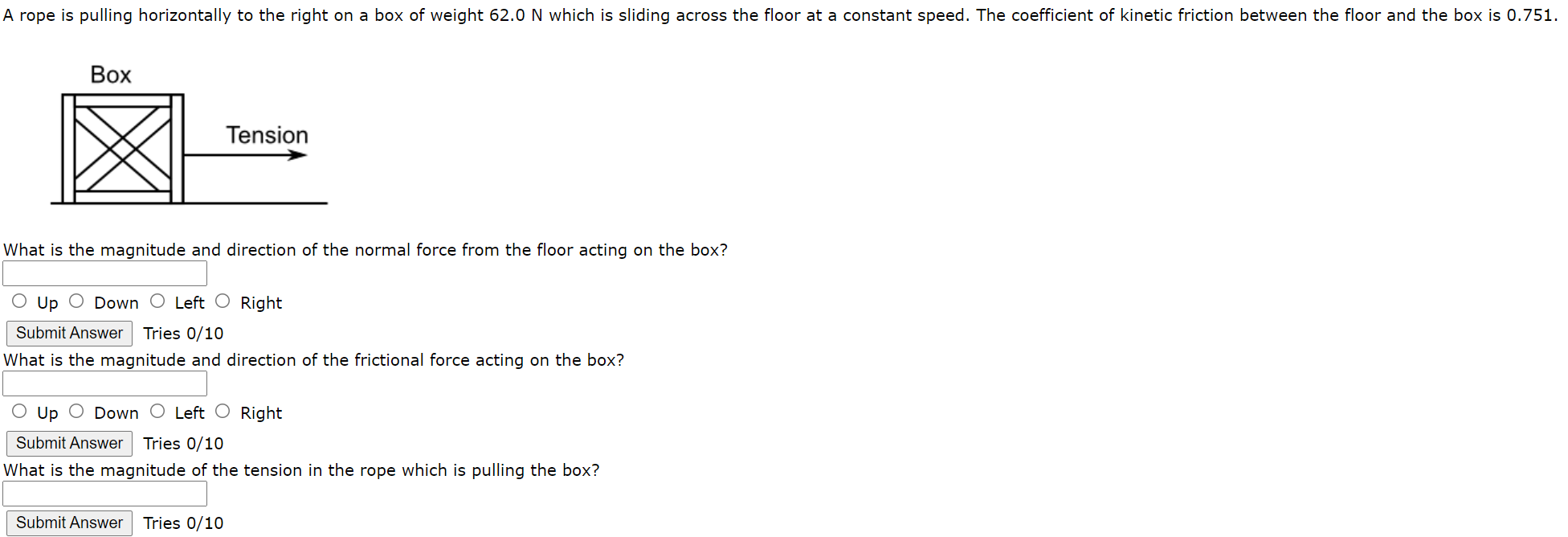Select "Left" for the frictional force direction
1568x537 pixels.
point(158,411)
